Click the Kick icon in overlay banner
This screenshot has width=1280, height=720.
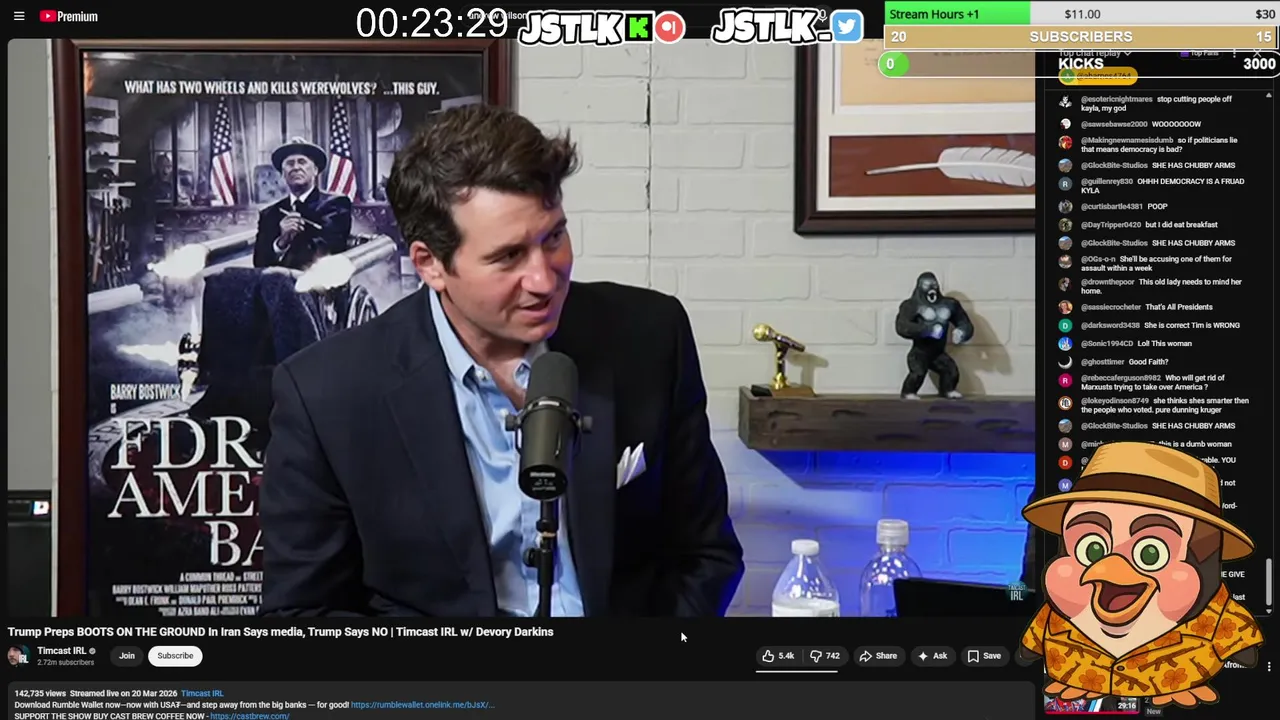638,28
